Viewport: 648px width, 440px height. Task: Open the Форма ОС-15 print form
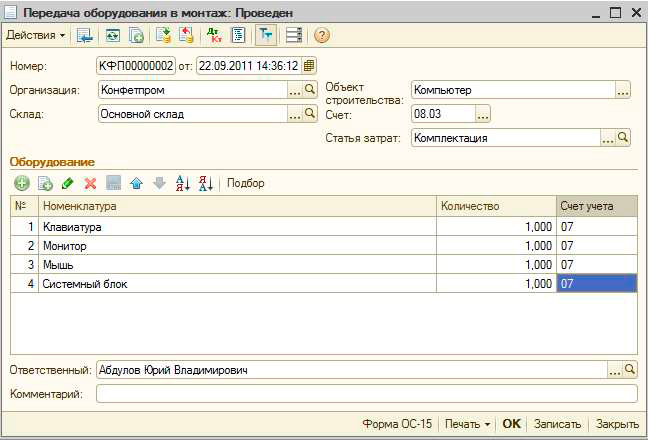click(x=397, y=424)
